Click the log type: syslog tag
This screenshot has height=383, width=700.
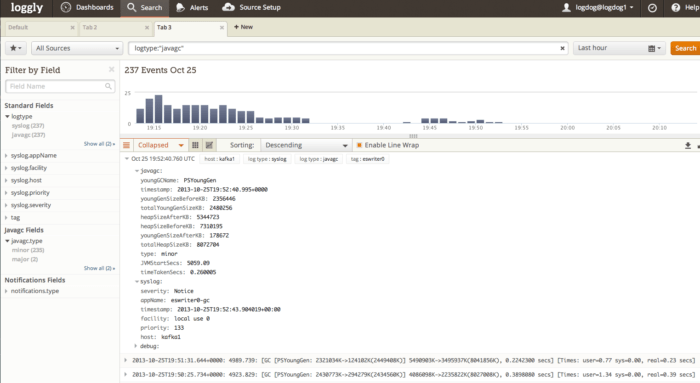click(x=267, y=159)
